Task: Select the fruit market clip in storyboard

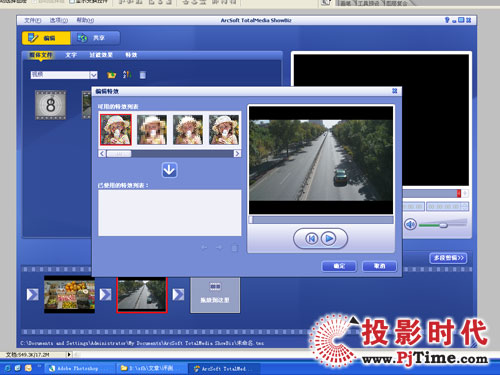Action: point(69,294)
